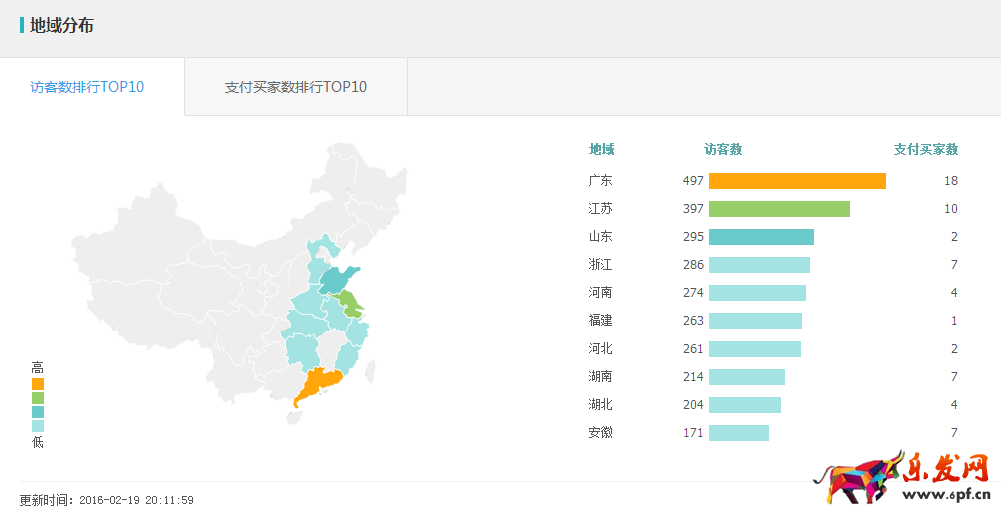Click the green 江苏 visitor bar
Viewport: 1001px width, 515px height.
(x=779, y=209)
